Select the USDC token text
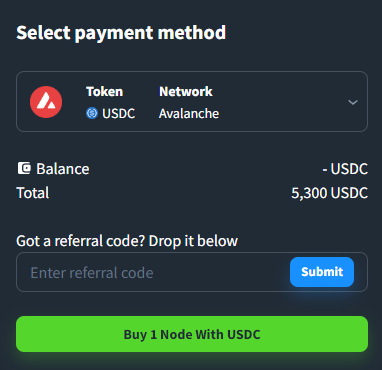Image resolution: width=382 pixels, height=370 pixels. (118, 114)
